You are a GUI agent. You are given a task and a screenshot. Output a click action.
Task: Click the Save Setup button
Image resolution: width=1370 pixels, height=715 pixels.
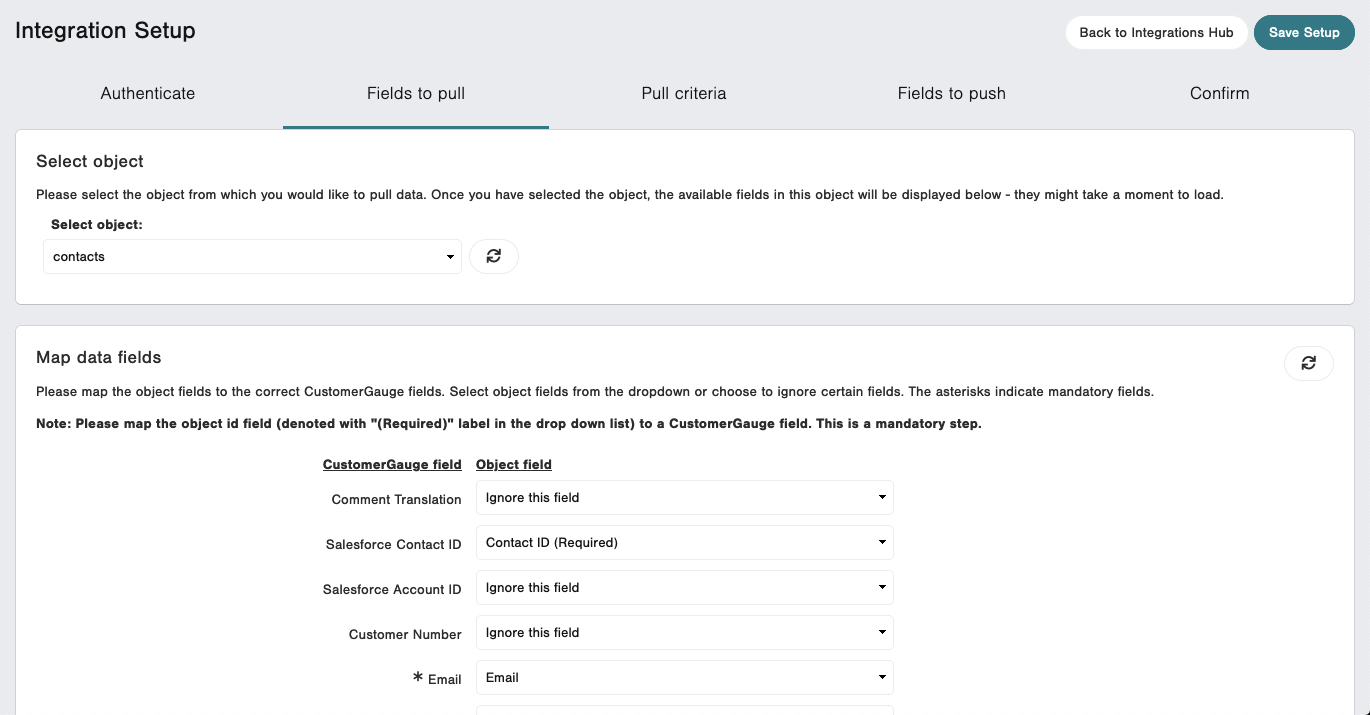click(x=1304, y=32)
